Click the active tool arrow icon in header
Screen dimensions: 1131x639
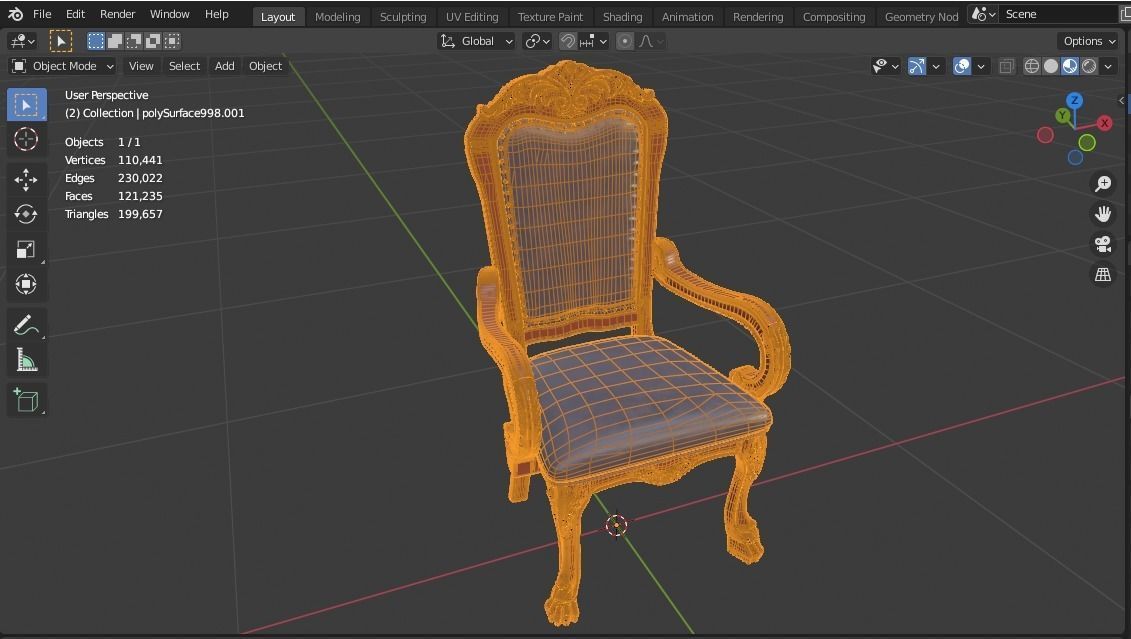click(61, 41)
